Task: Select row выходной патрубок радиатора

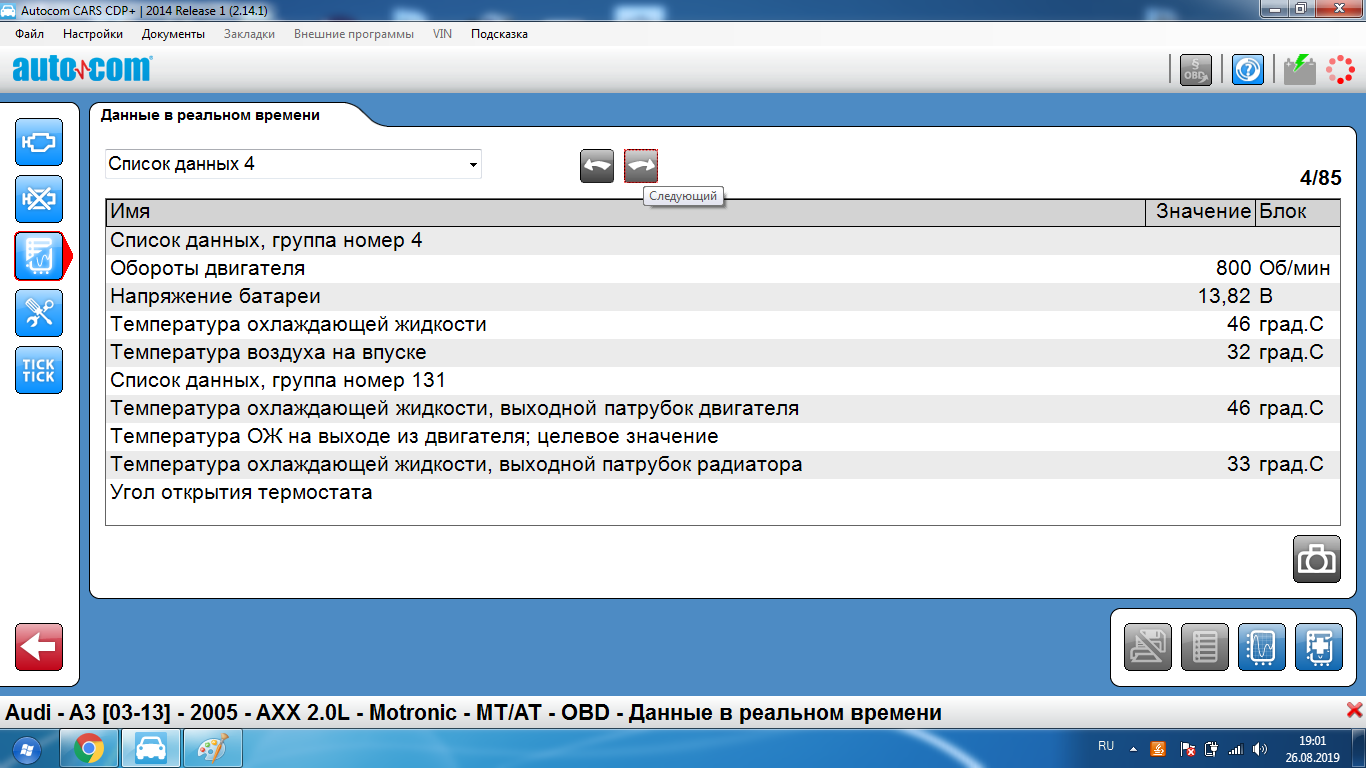Action: click(723, 464)
